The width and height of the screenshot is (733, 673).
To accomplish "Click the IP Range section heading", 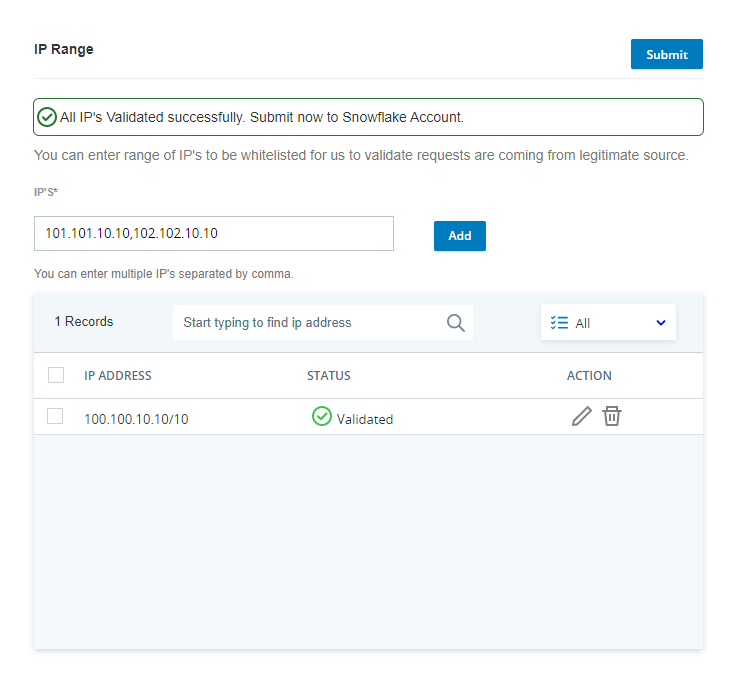I will pyautogui.click(x=64, y=49).
